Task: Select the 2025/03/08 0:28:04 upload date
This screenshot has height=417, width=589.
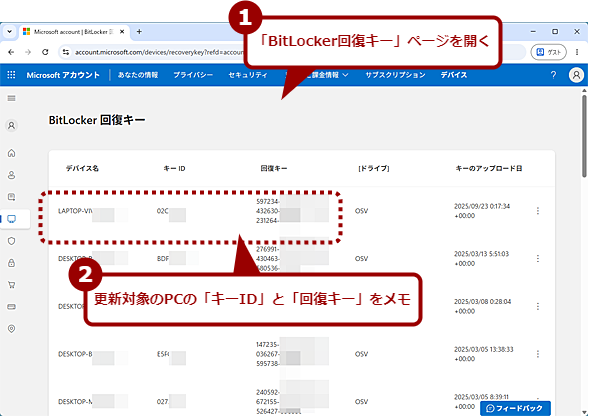Action: (482, 306)
